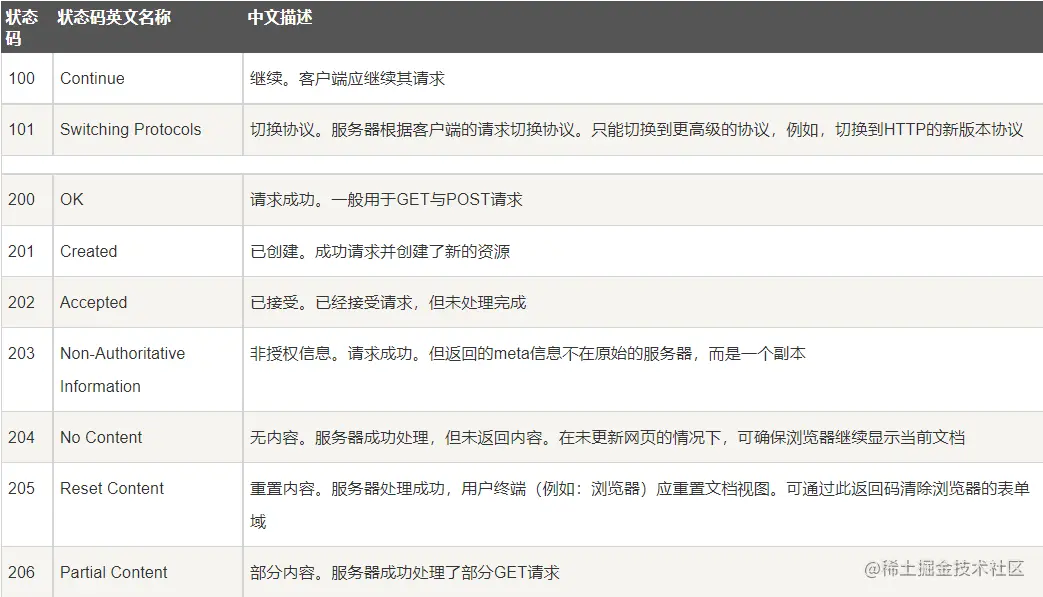Image resolution: width=1043 pixels, height=597 pixels.
Task: Click description 部分内容。服务器成功处理了部分GET请求
Action: (x=405, y=572)
